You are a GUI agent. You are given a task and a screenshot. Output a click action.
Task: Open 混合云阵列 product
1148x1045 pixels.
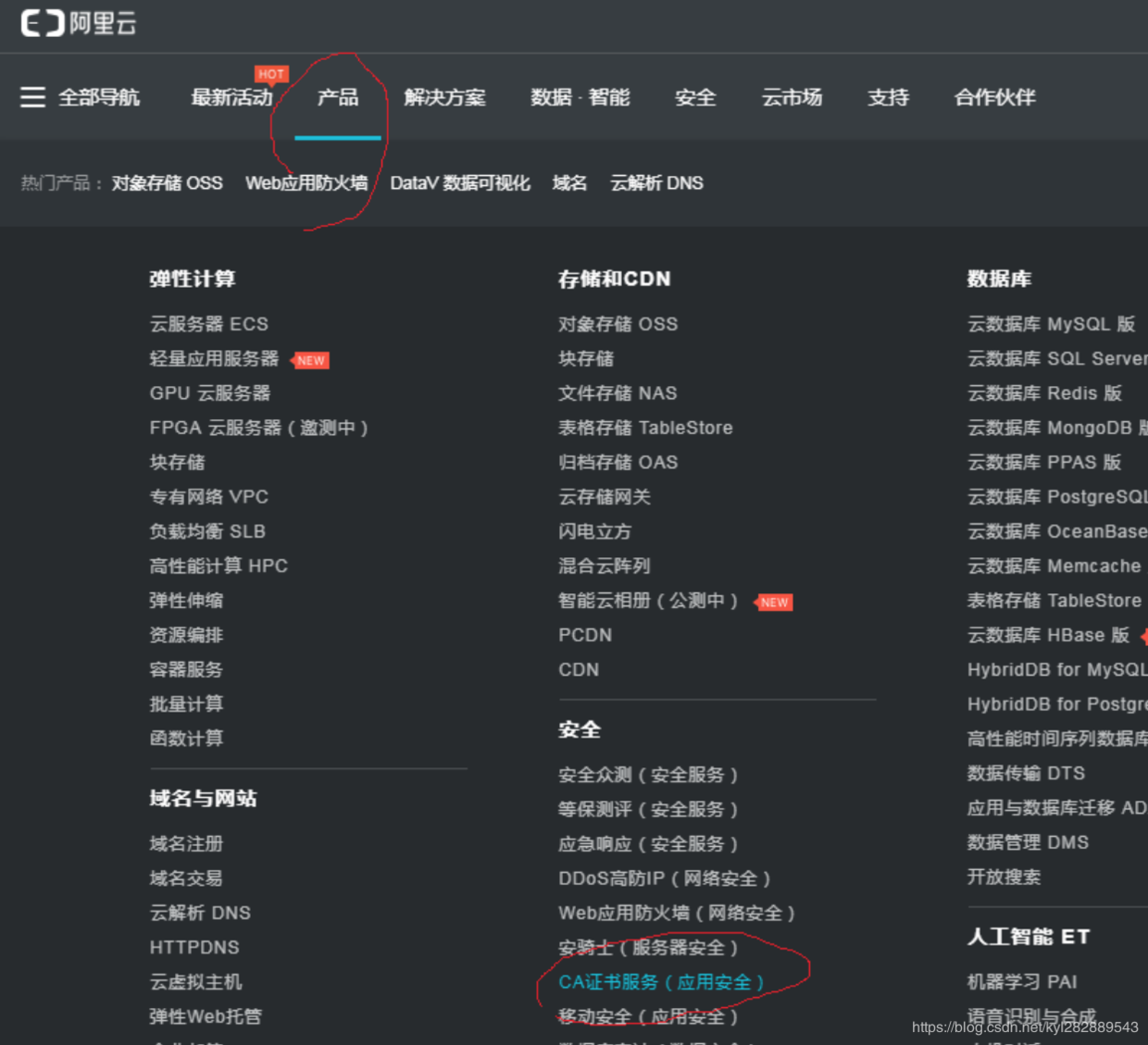click(605, 566)
